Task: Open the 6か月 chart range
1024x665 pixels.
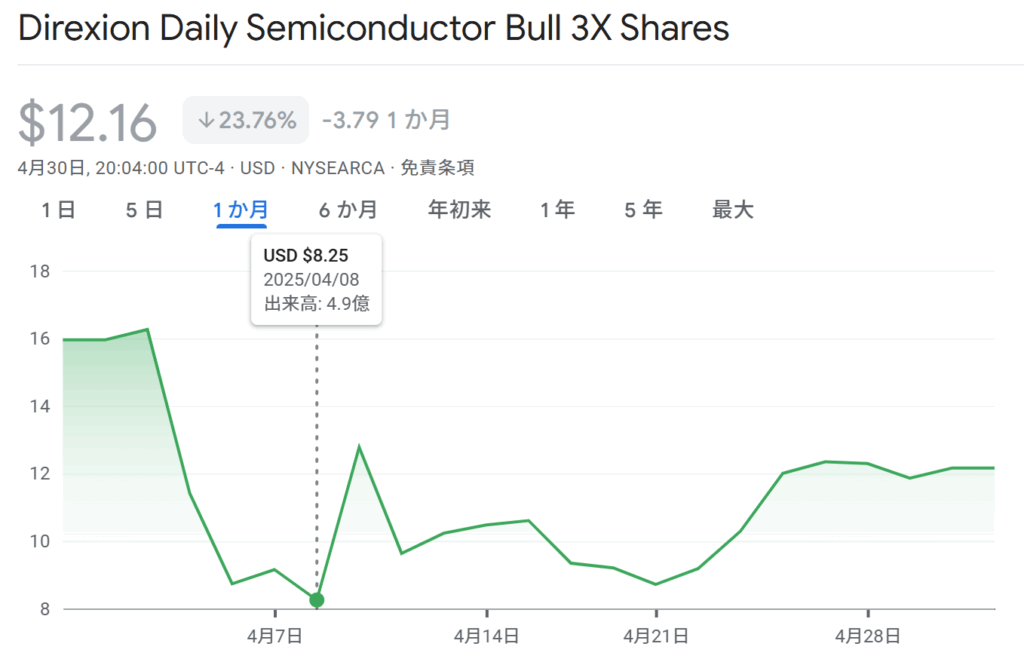Action: [x=348, y=210]
